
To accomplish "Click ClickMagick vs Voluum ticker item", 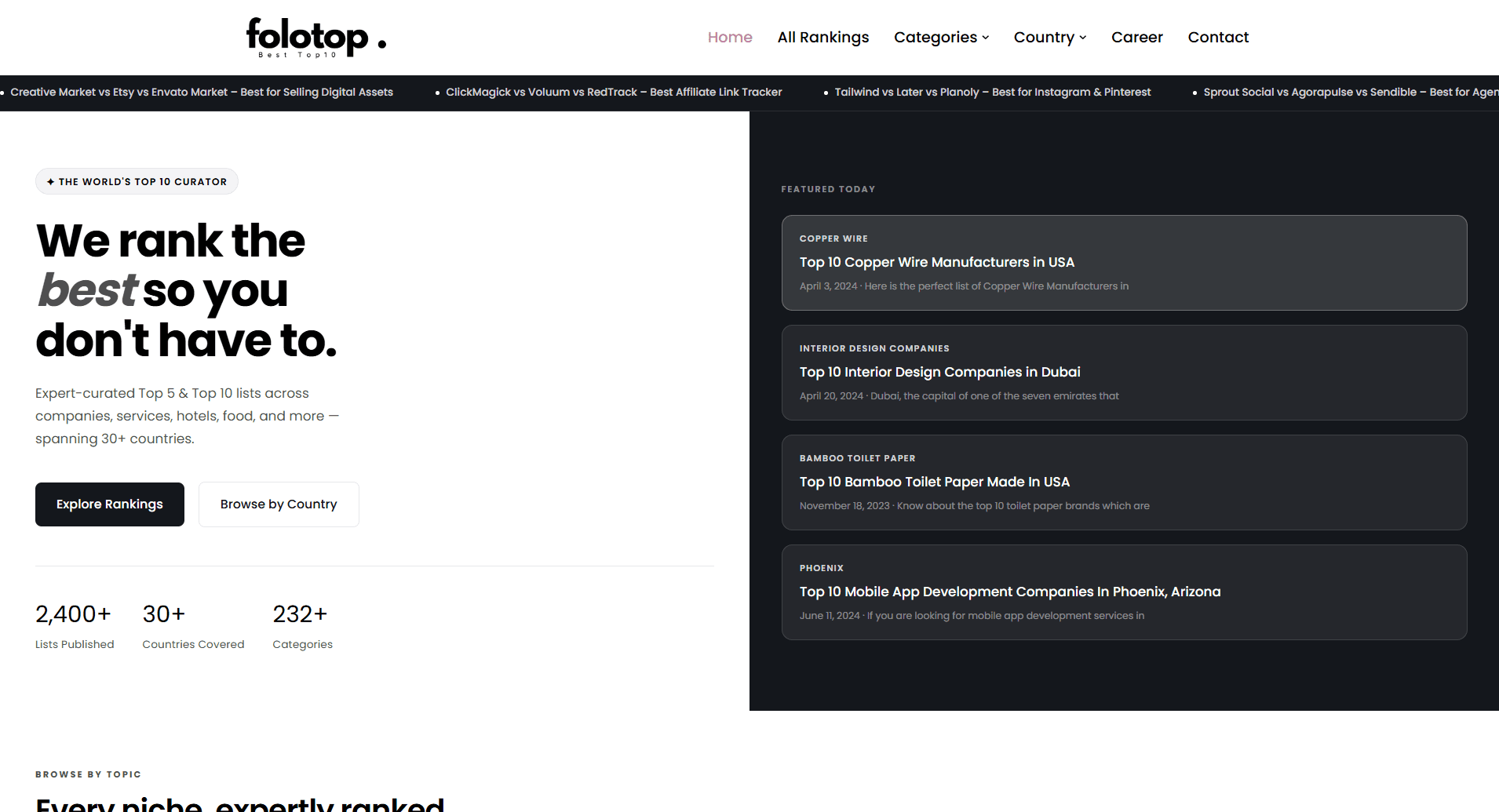I will click(614, 92).
